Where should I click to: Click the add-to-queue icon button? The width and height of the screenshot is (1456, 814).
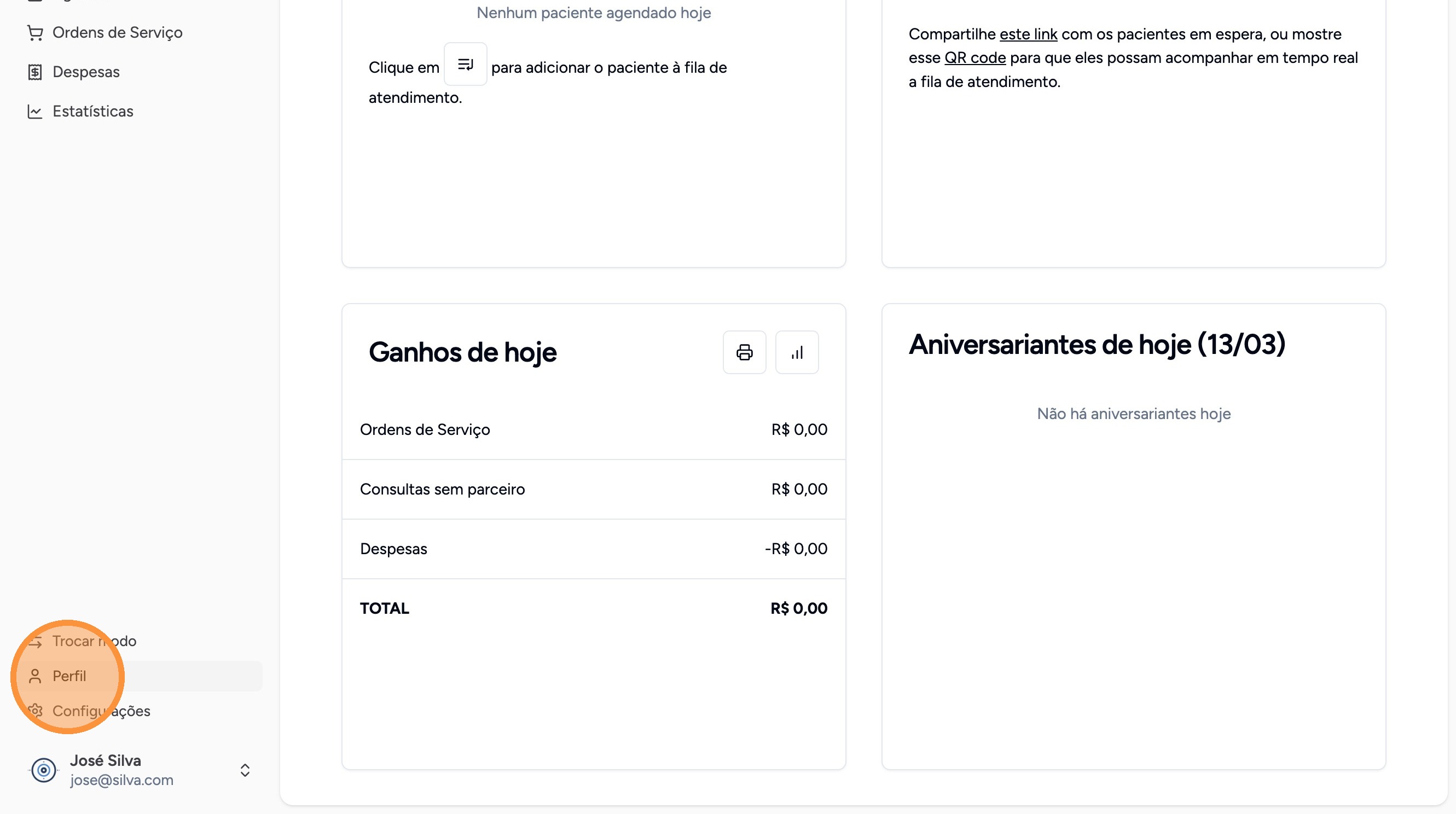click(465, 65)
